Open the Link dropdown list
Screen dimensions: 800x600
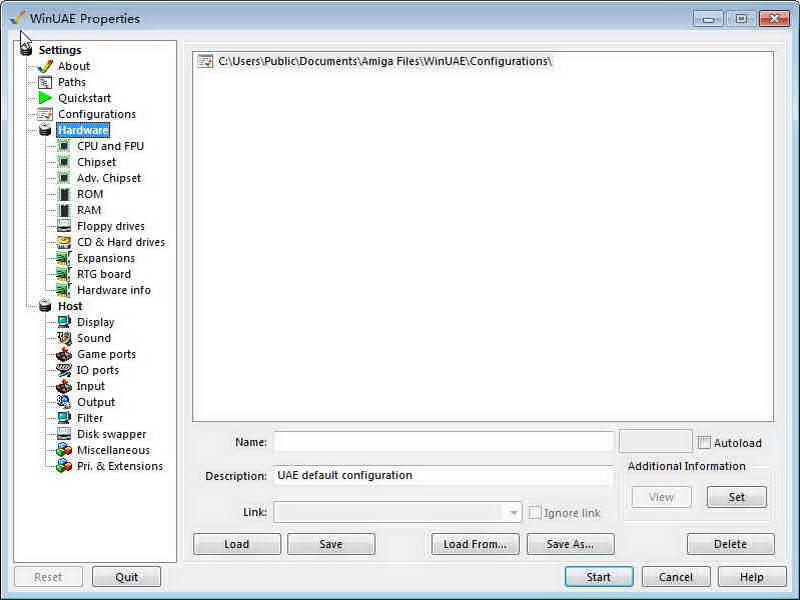(x=513, y=512)
